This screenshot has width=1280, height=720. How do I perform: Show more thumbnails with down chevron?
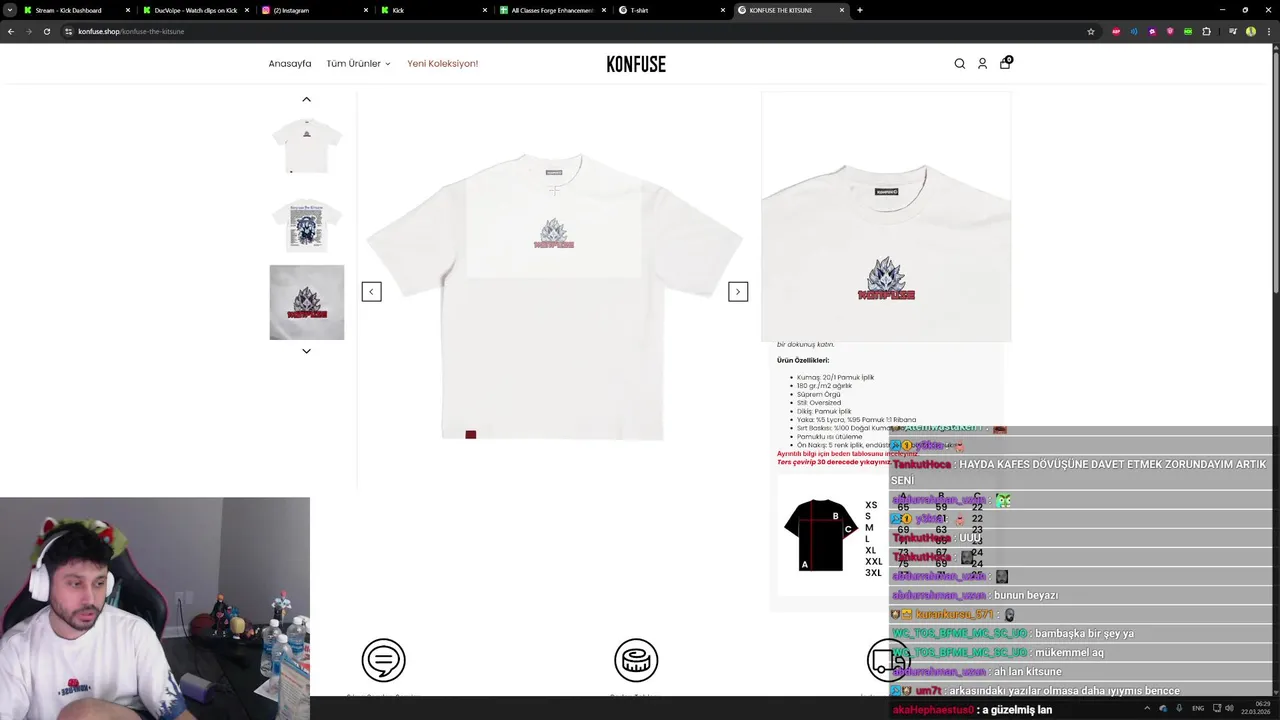click(307, 351)
